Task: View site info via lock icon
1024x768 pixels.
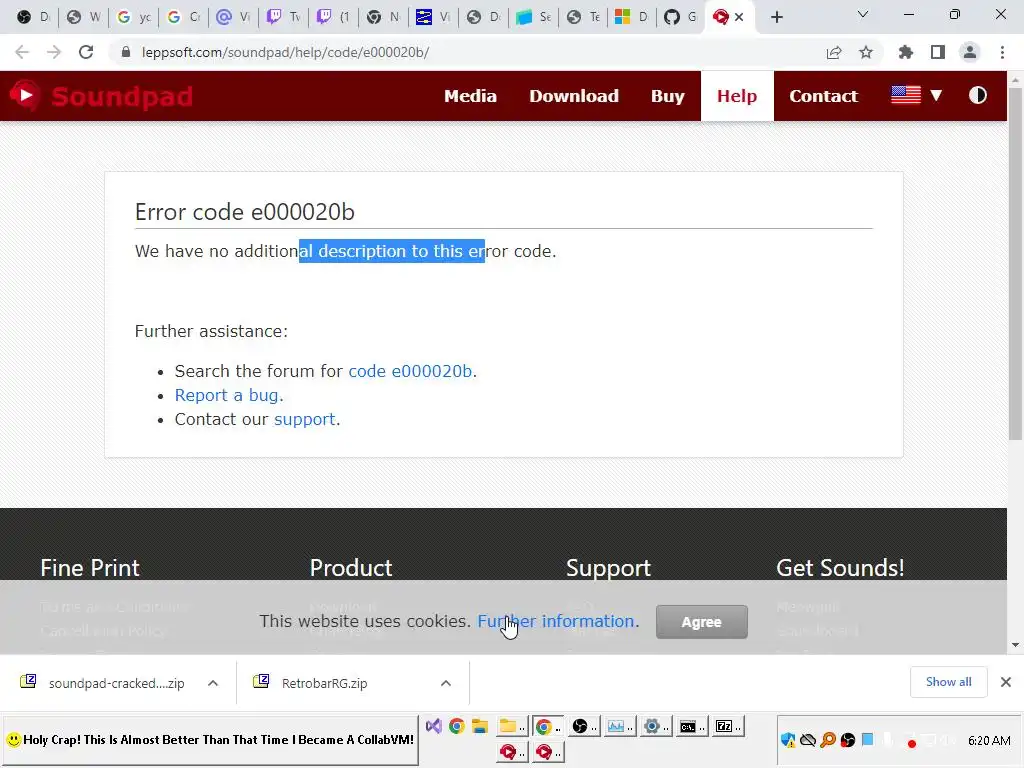Action: 126,52
